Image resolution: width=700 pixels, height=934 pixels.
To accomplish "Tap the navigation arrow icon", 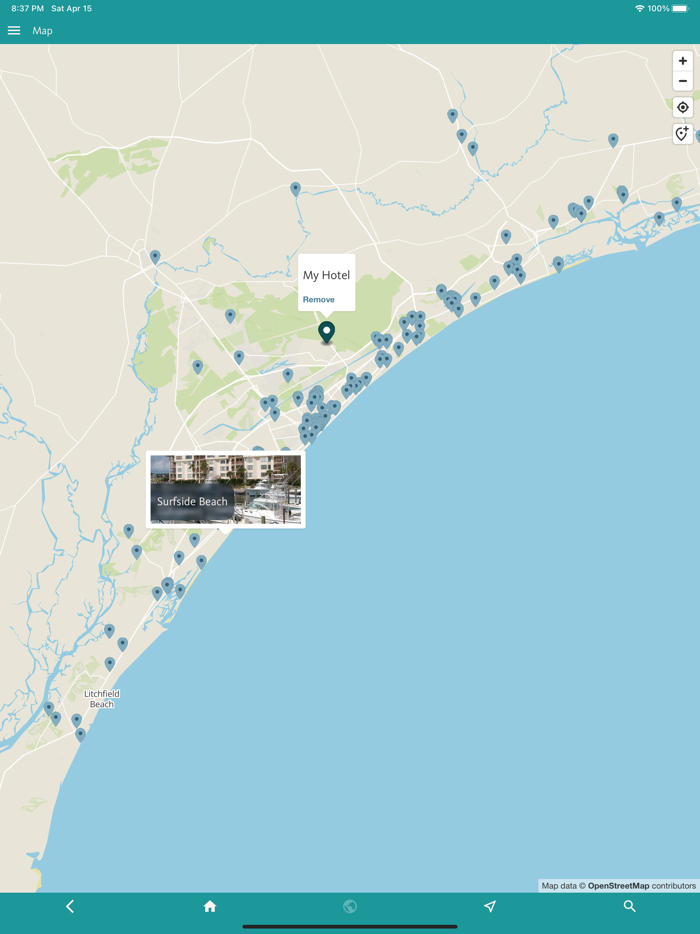I will click(x=490, y=906).
